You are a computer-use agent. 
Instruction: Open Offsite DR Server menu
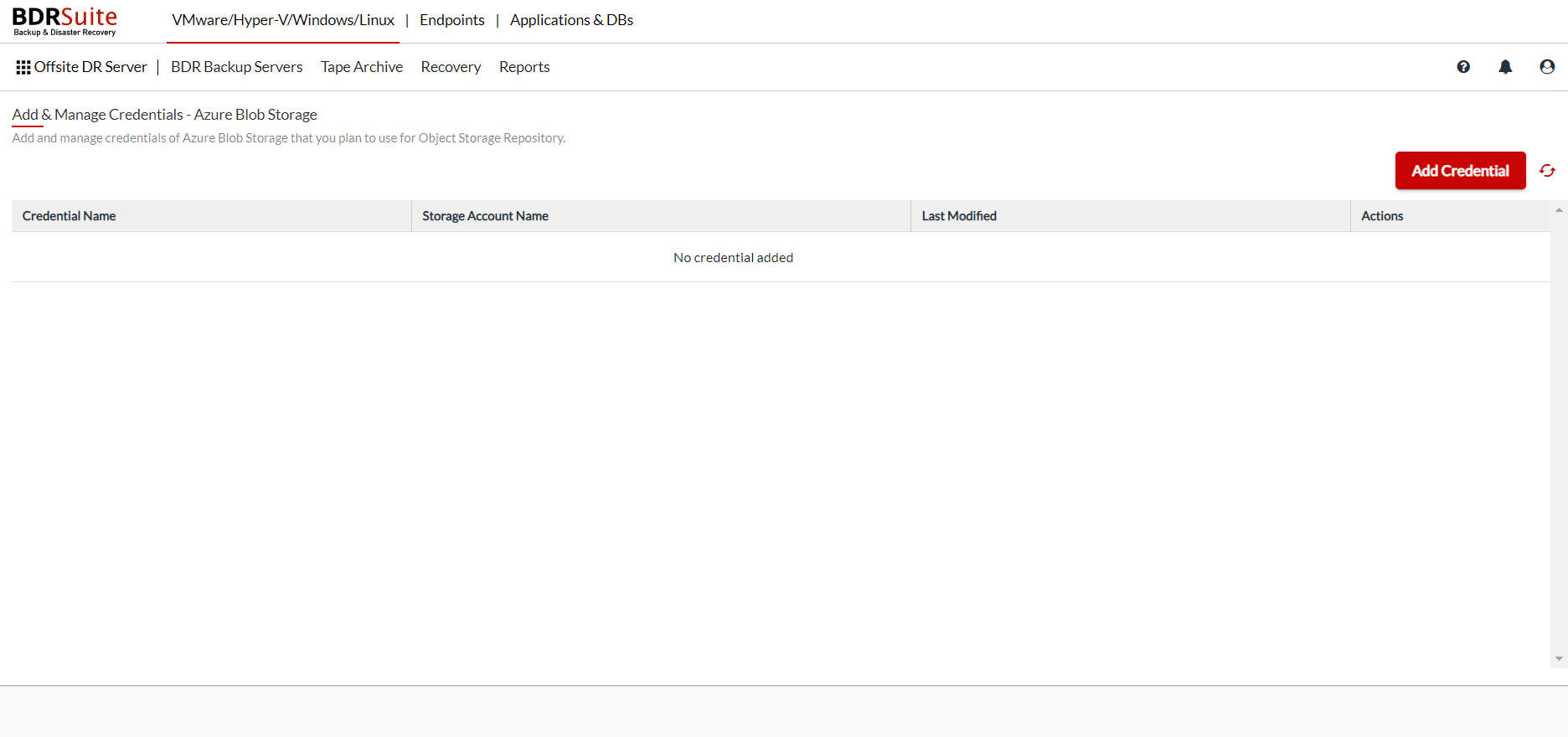(x=90, y=67)
